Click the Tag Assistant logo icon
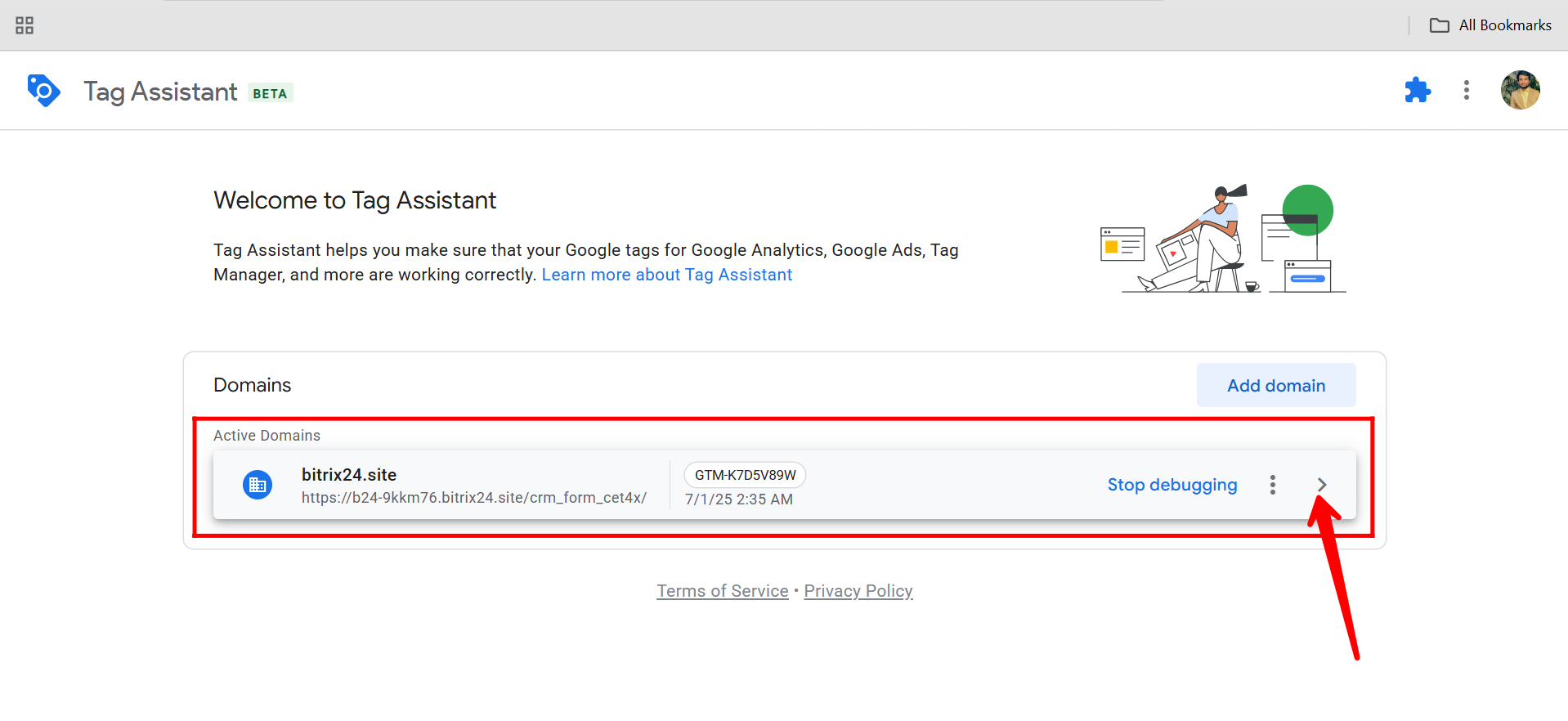Image resolution: width=1568 pixels, height=721 pixels. (43, 90)
